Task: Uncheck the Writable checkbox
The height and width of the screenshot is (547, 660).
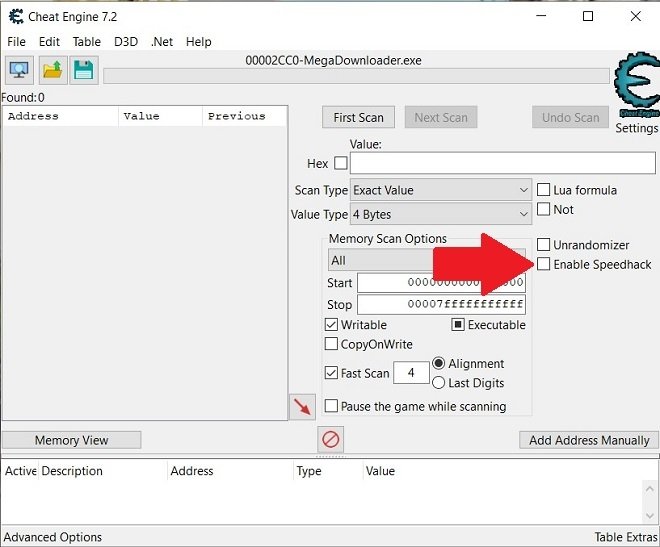Action: (x=331, y=325)
